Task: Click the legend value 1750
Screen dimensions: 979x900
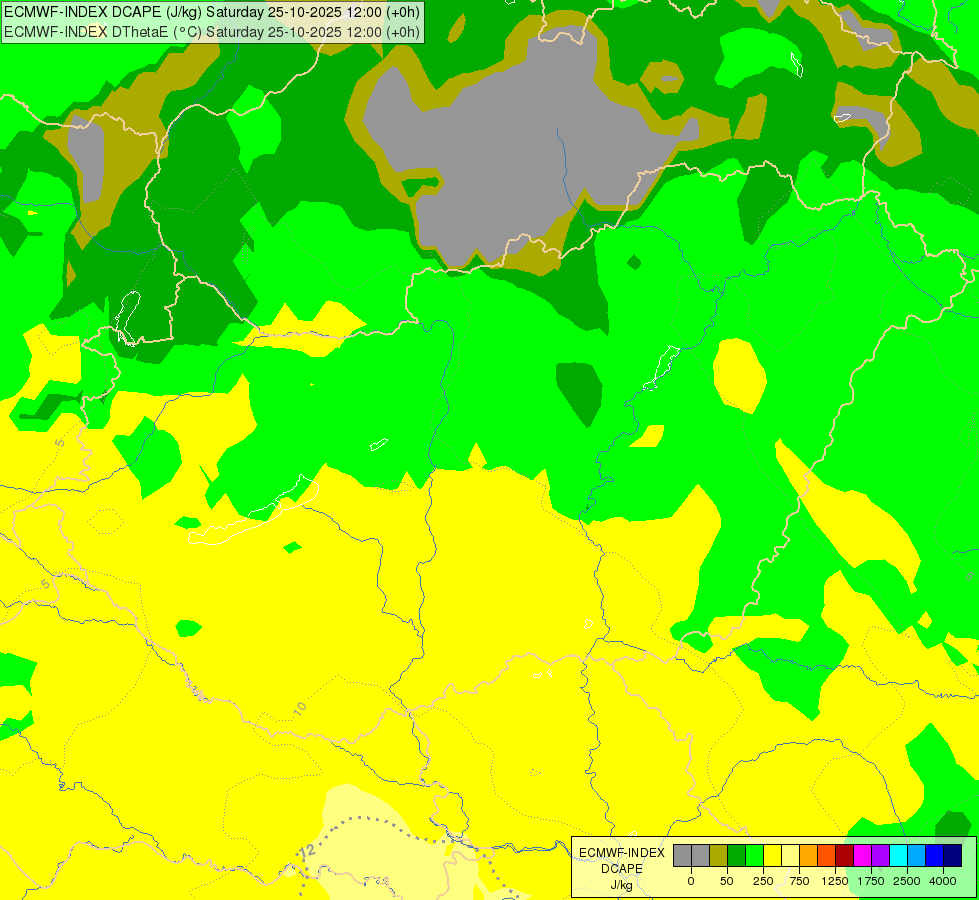Action: click(871, 881)
